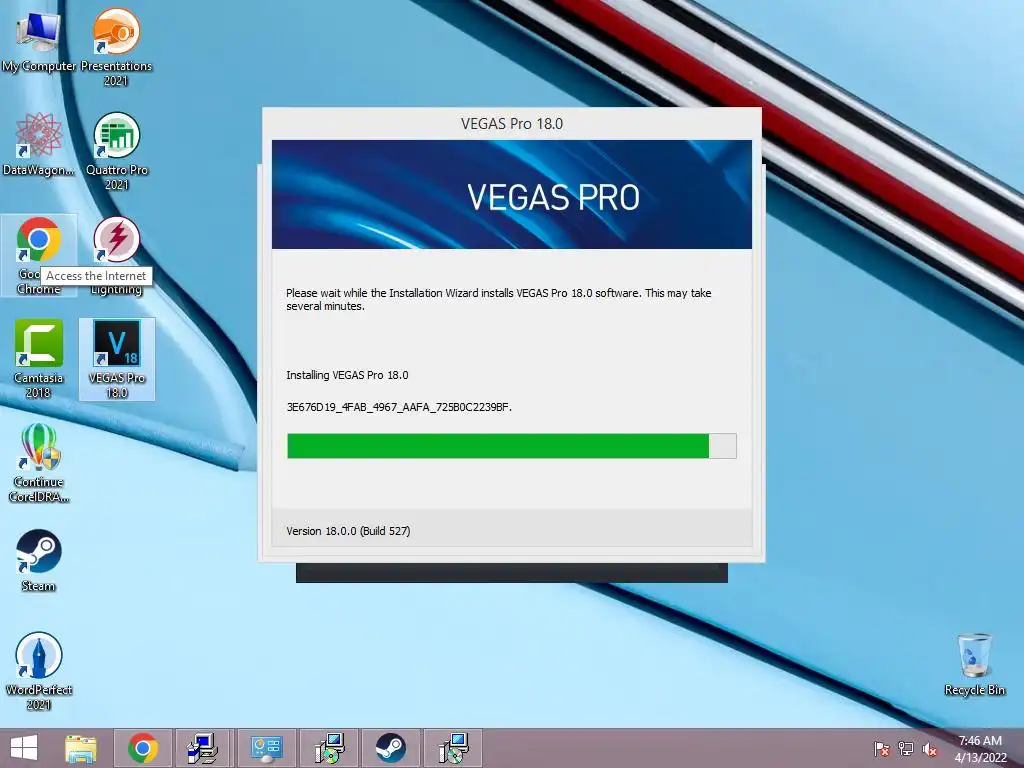The width and height of the screenshot is (1024, 768).
Task: Click the green installation progress bar
Action: [512, 446]
